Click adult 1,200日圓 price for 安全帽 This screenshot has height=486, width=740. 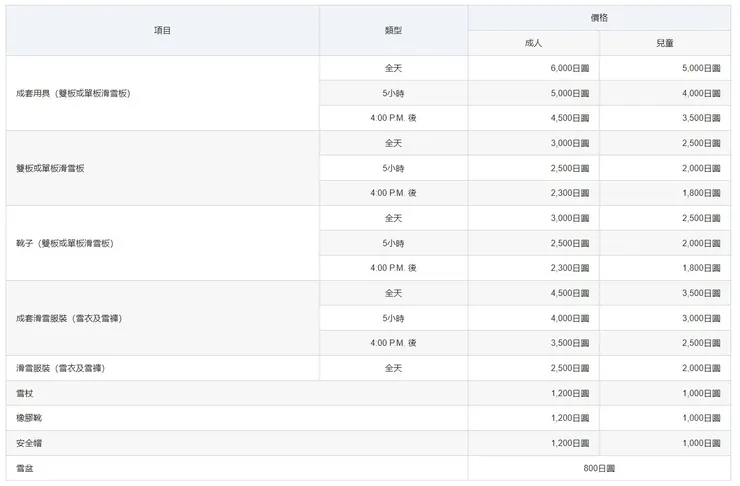(x=569, y=443)
